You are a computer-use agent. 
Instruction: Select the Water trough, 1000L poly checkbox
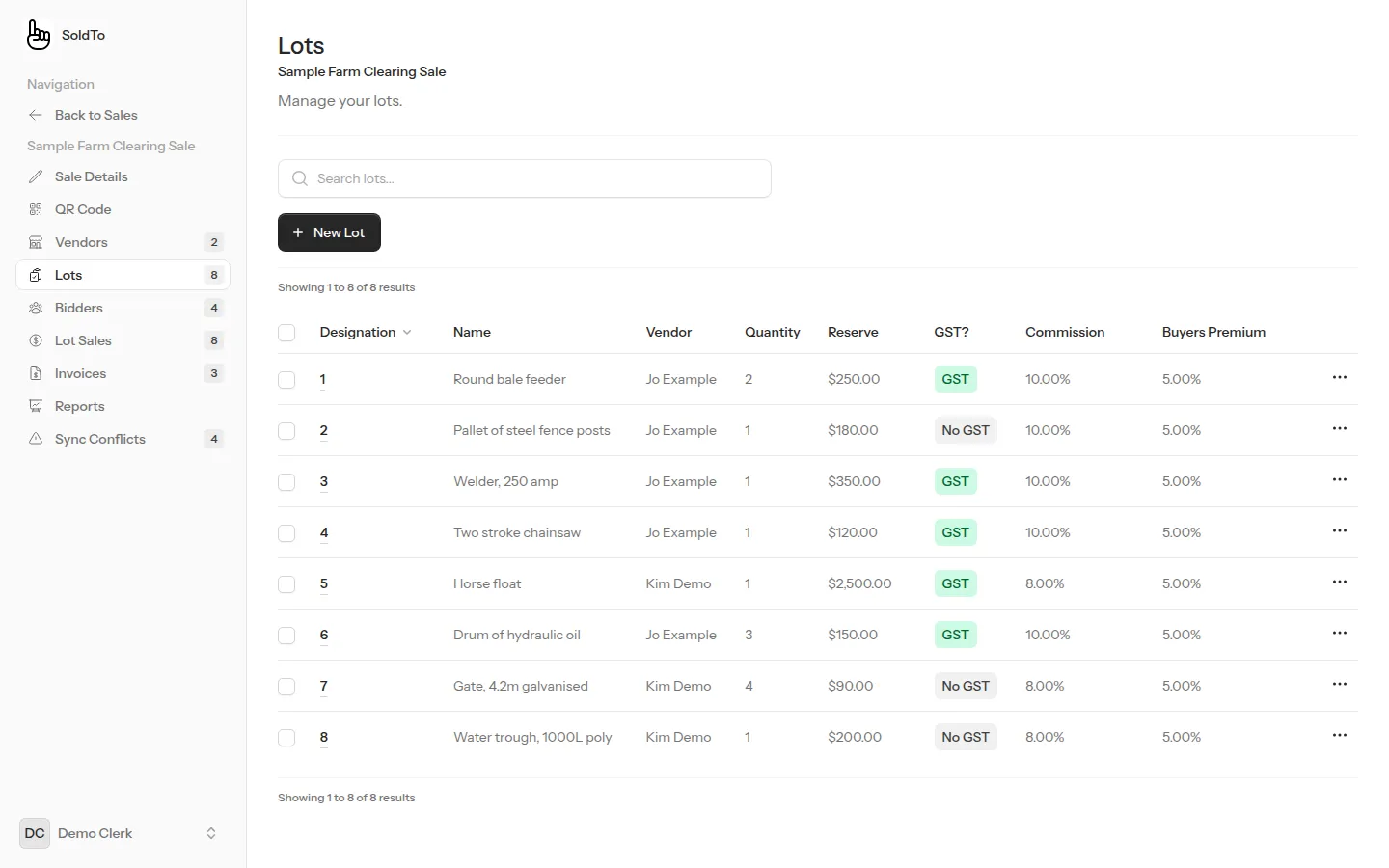click(x=286, y=738)
